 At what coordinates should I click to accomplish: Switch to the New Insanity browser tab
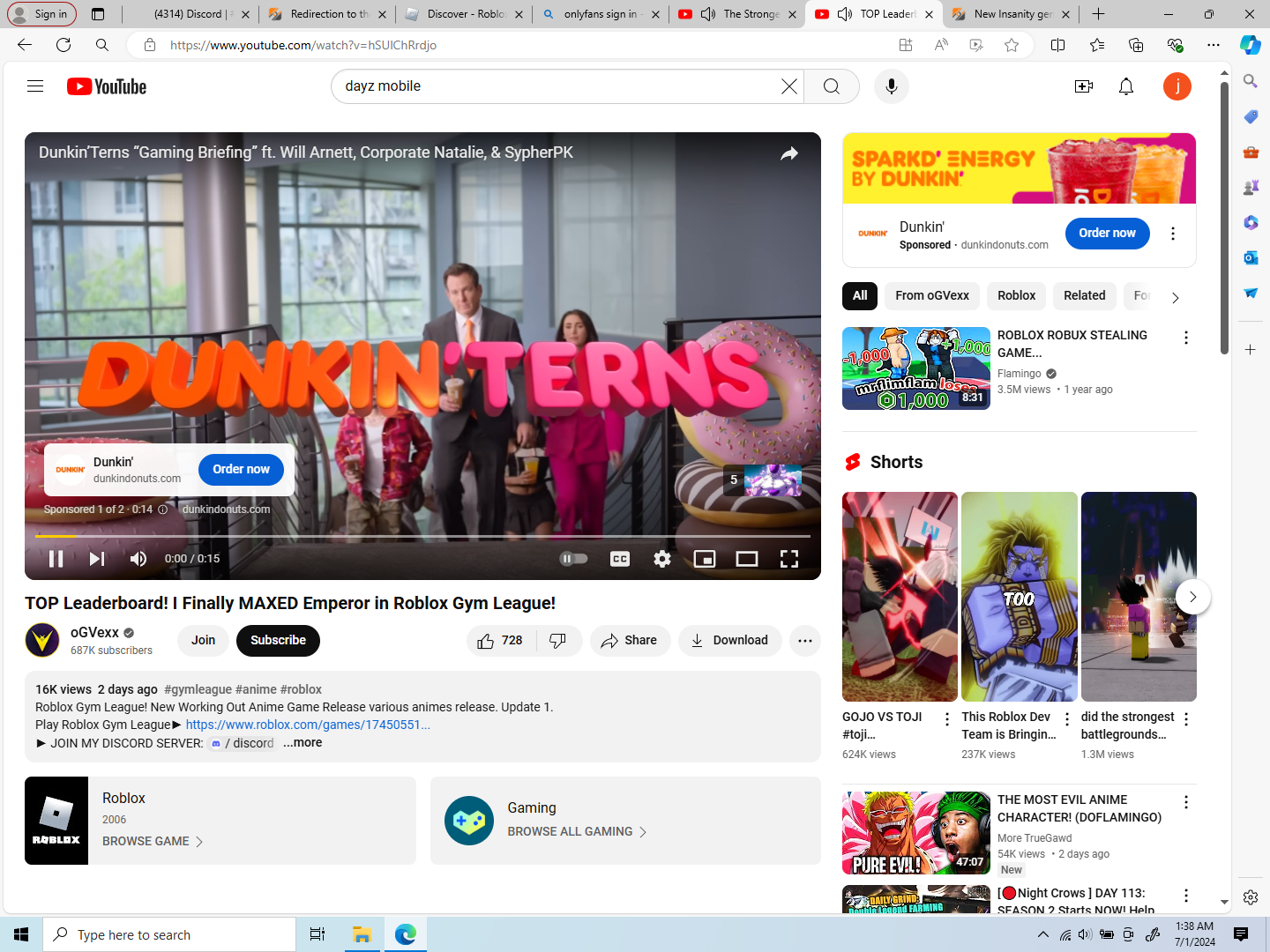pos(1012,14)
